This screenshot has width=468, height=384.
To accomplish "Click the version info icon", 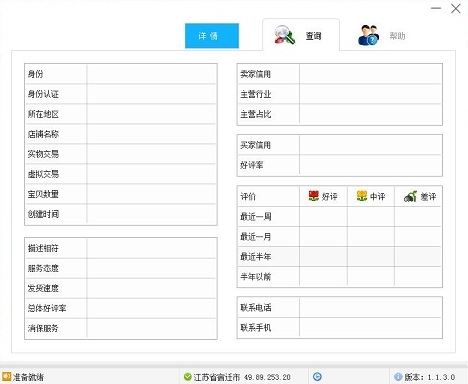I will pos(398,377).
